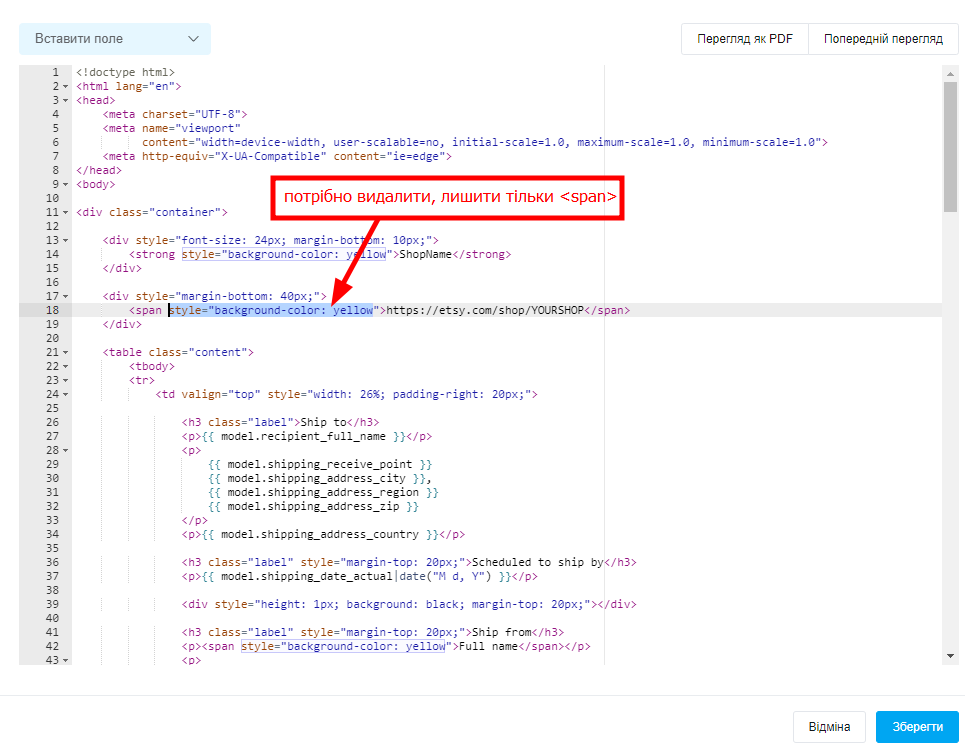
Task: Click the 'Відміна' button
Action: [829, 727]
